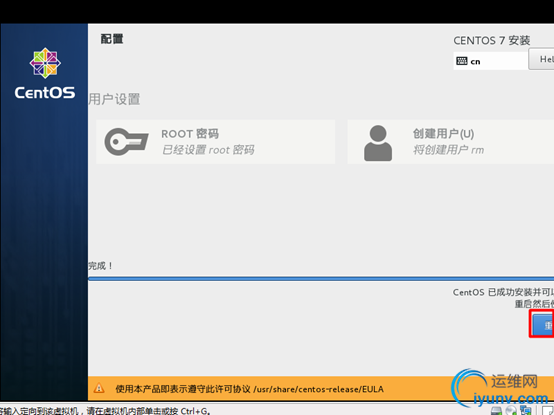Click the CENTOS 7 安装 title
This screenshot has height=415, width=554.
tap(491, 41)
